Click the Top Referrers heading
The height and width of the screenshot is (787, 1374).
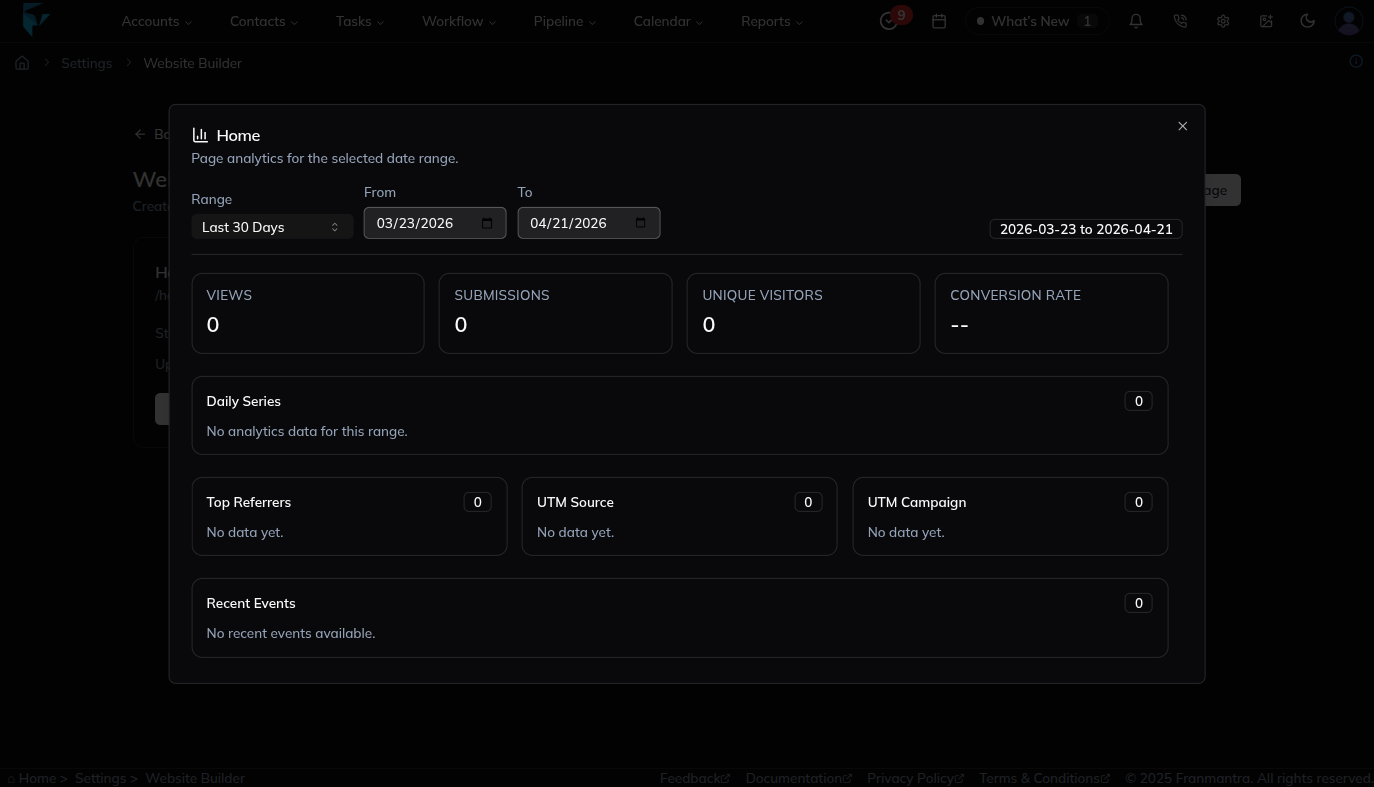pyautogui.click(x=248, y=502)
